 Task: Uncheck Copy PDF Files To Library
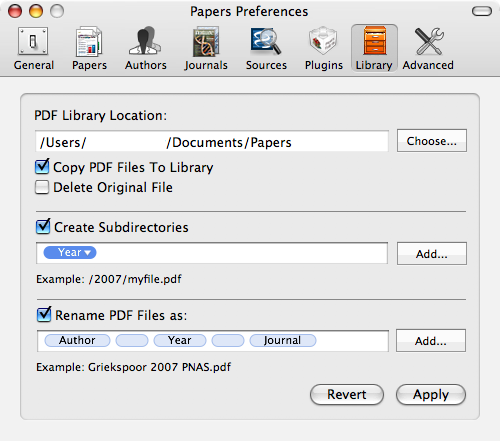tap(42, 167)
